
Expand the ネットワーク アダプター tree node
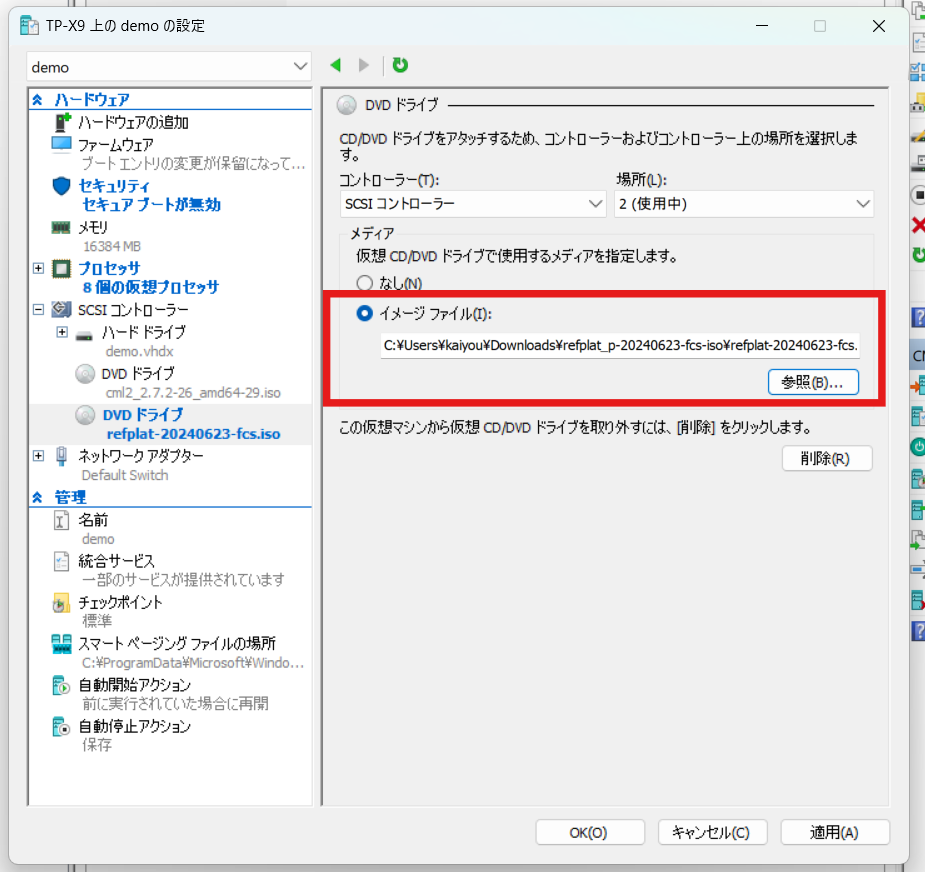(38, 455)
